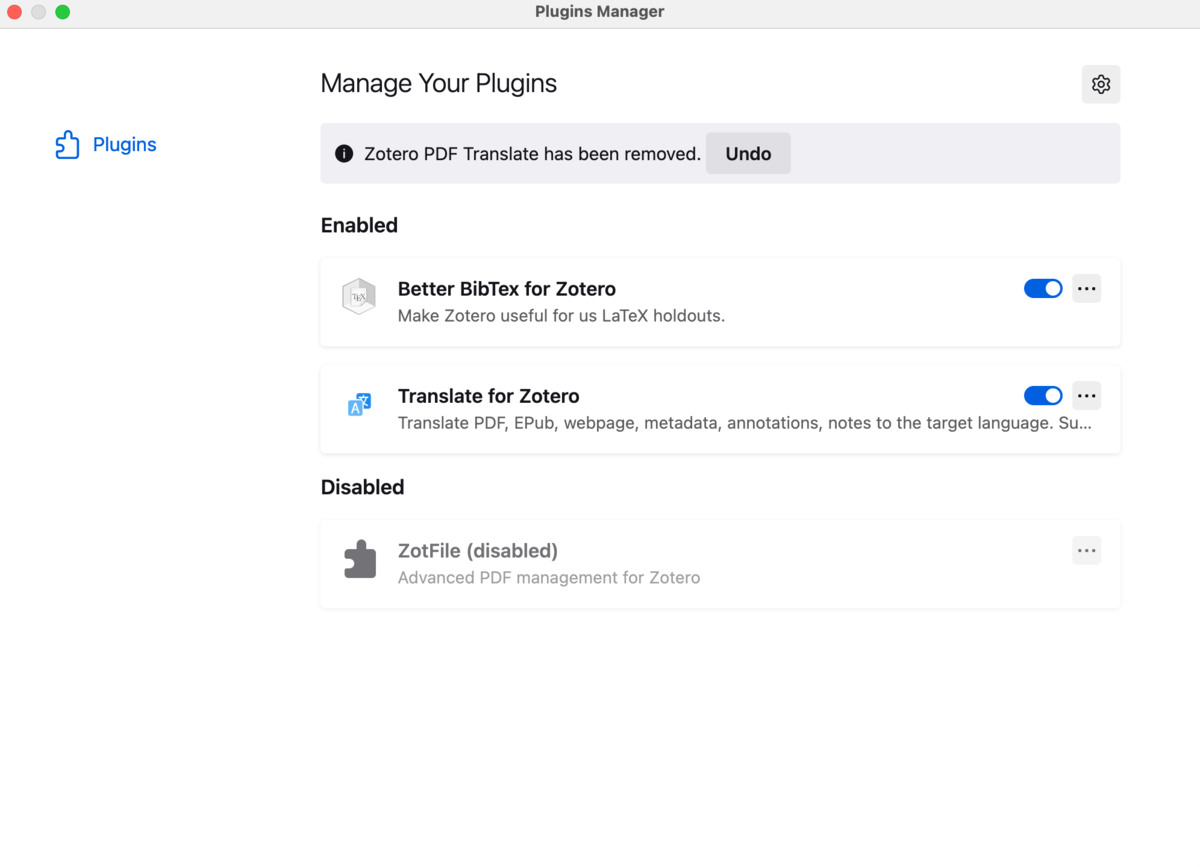Screen dimensions: 1200x867
Task: Undo removal of Zotero PDF Translate
Action: 748,153
